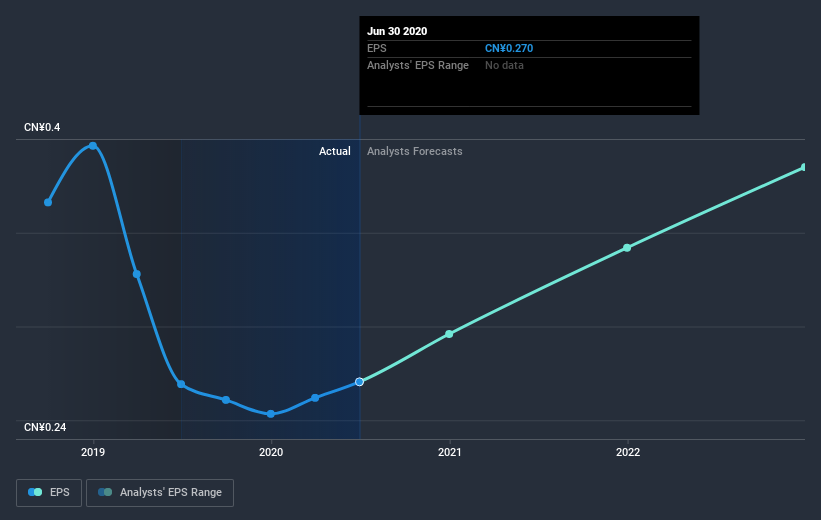Select the final forecast point past 2022
This screenshot has height=520, width=821.
coord(804,167)
